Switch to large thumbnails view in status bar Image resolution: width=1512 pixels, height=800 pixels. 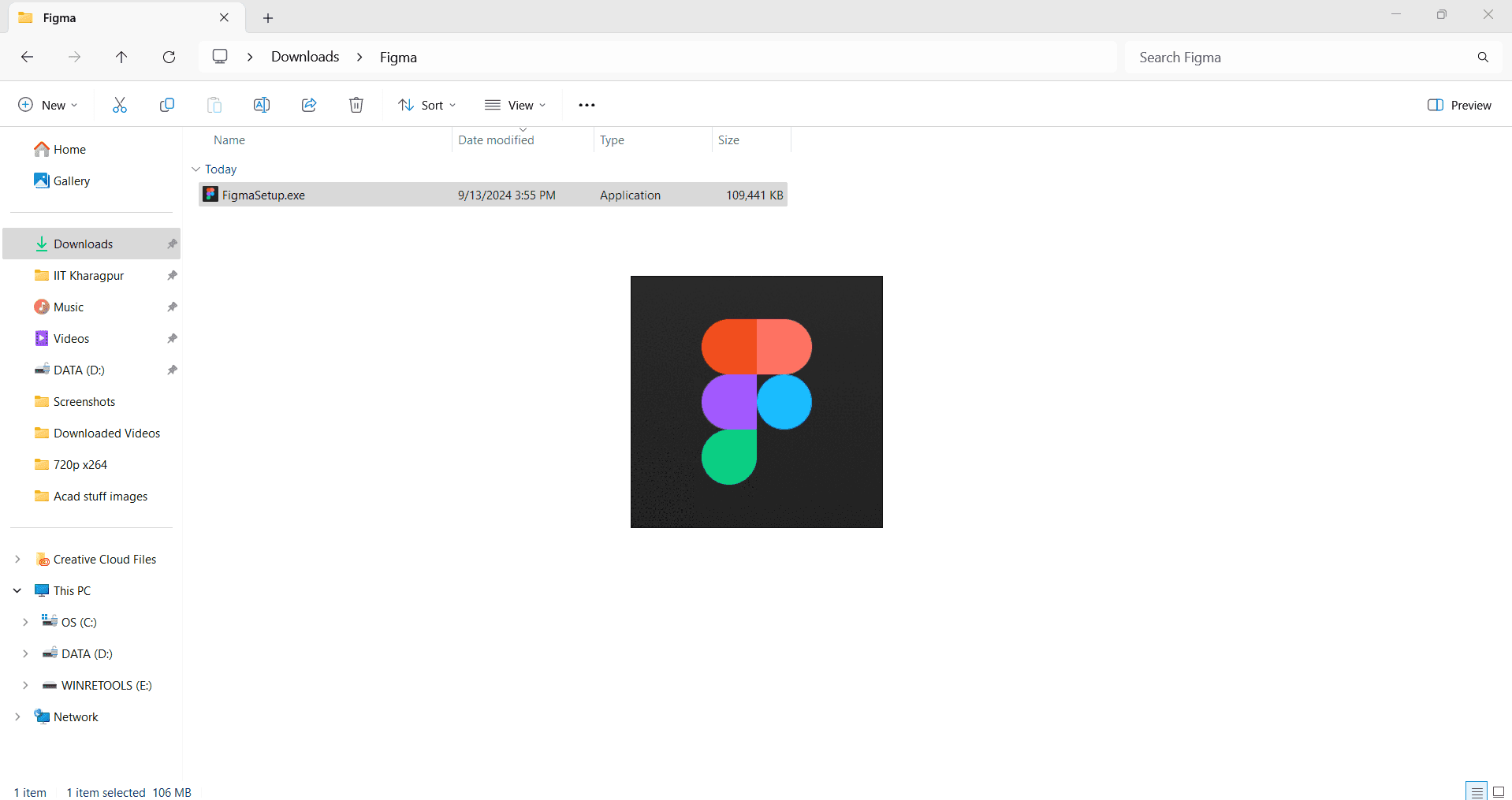[x=1500, y=791]
